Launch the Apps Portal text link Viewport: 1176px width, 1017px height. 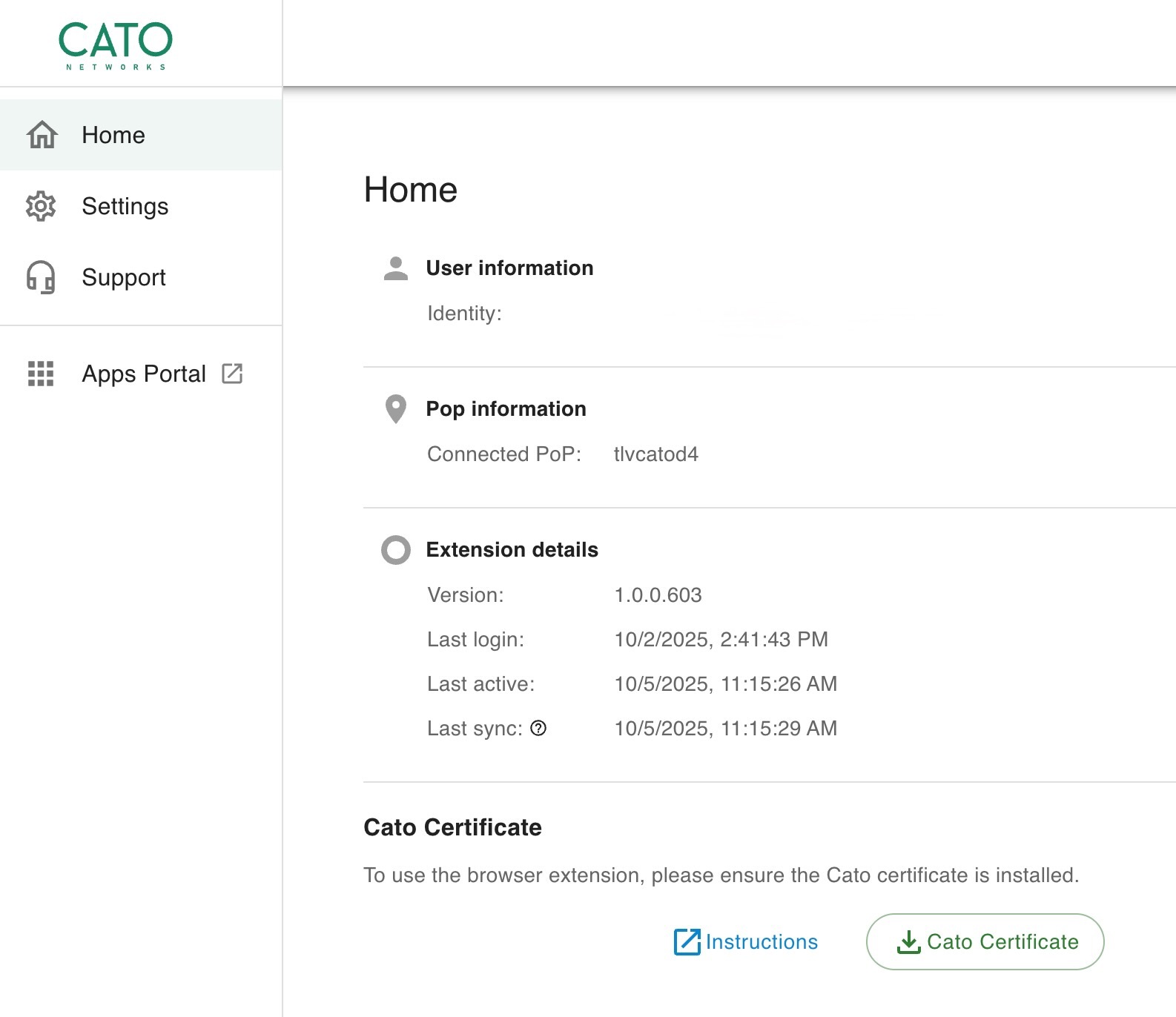pos(144,374)
